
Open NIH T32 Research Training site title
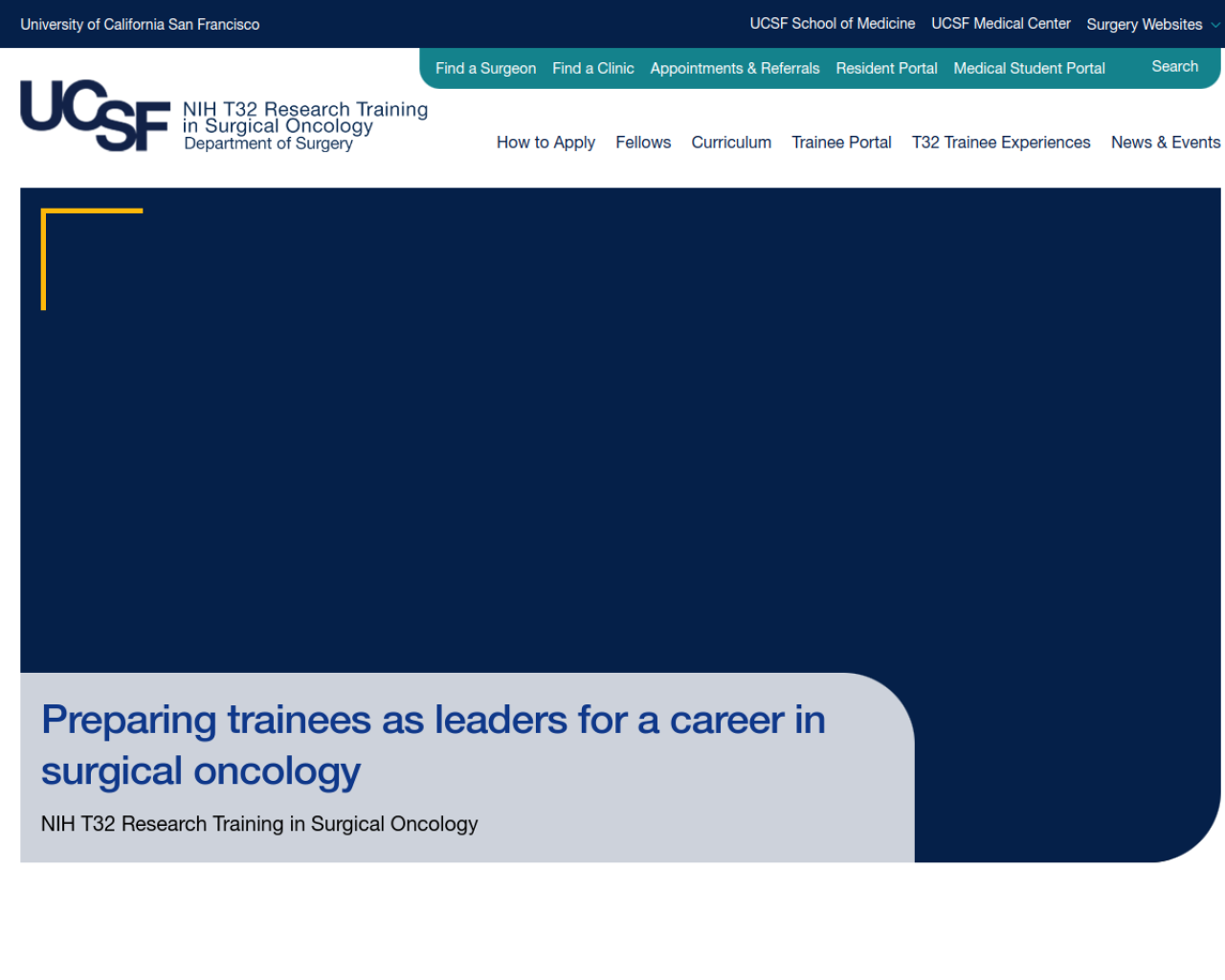[x=305, y=118]
